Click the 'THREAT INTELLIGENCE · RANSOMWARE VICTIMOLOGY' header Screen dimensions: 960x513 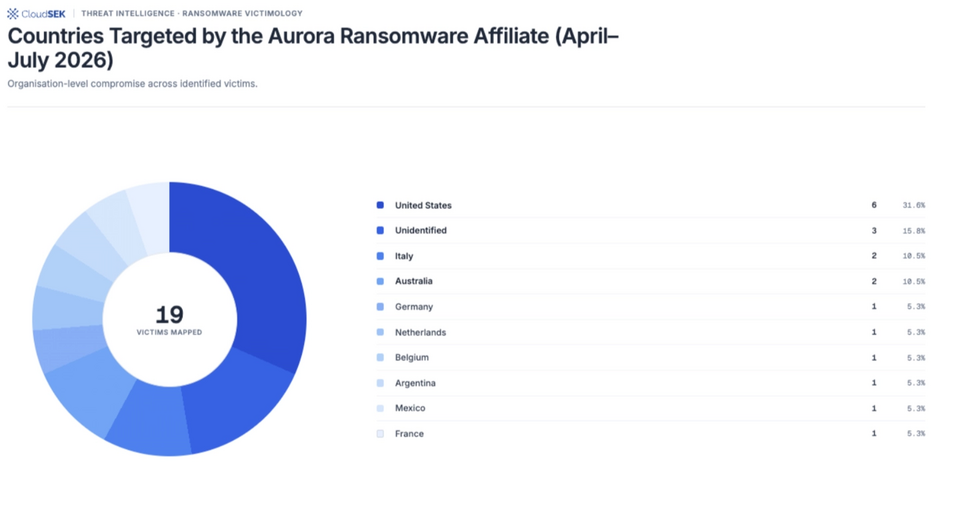tap(192, 13)
